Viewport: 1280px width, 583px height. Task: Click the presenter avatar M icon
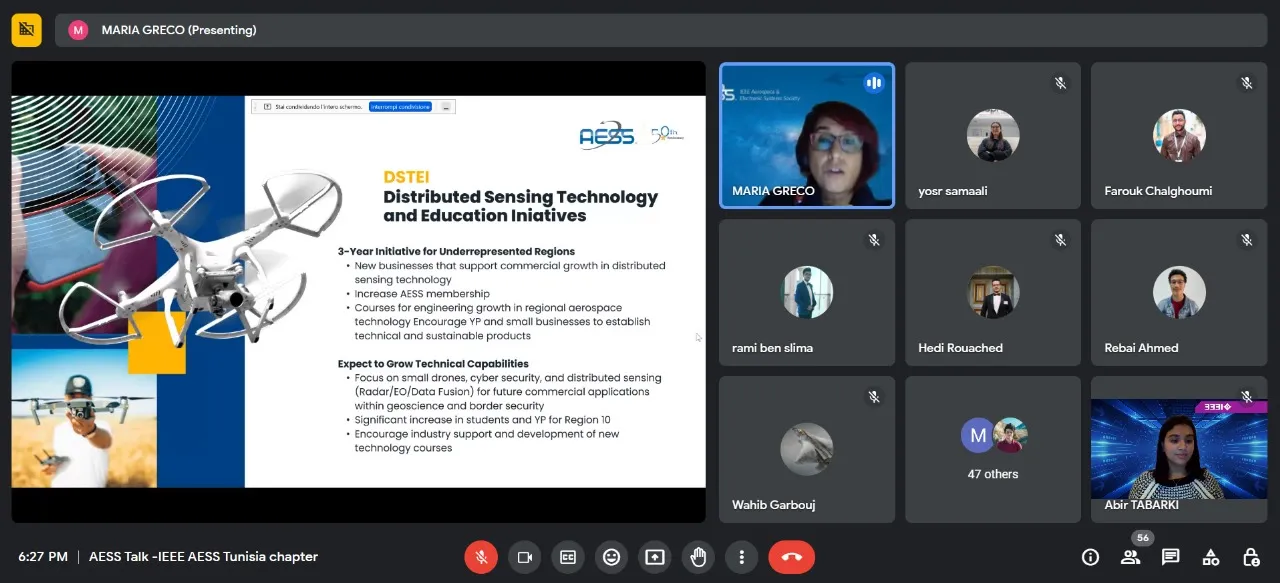coord(78,30)
